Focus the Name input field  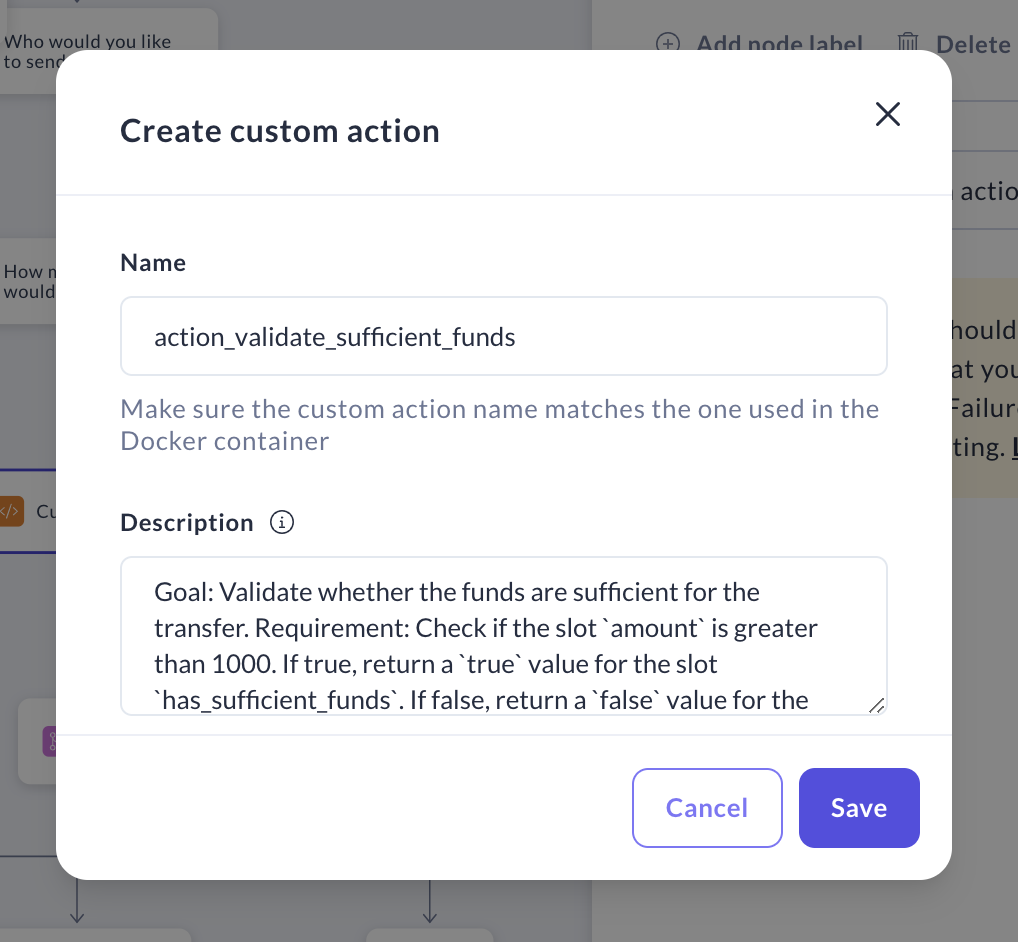(503, 337)
